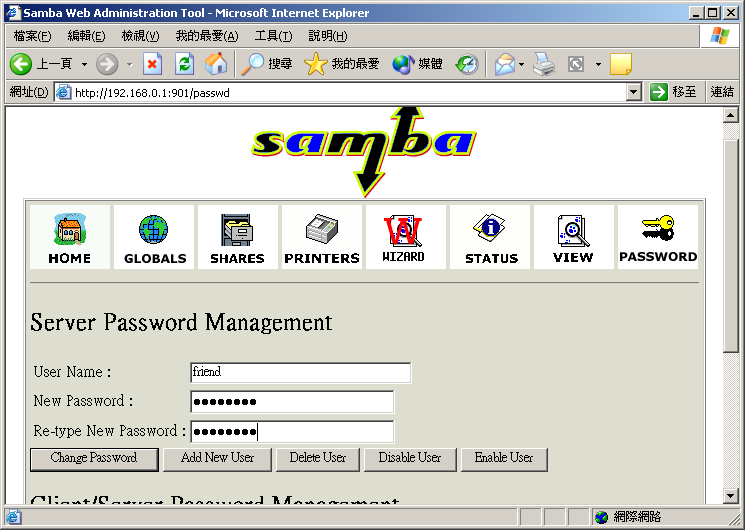The image size is (745, 530).
Task: Launch the Samba WIZARD icon
Action: [x=404, y=238]
